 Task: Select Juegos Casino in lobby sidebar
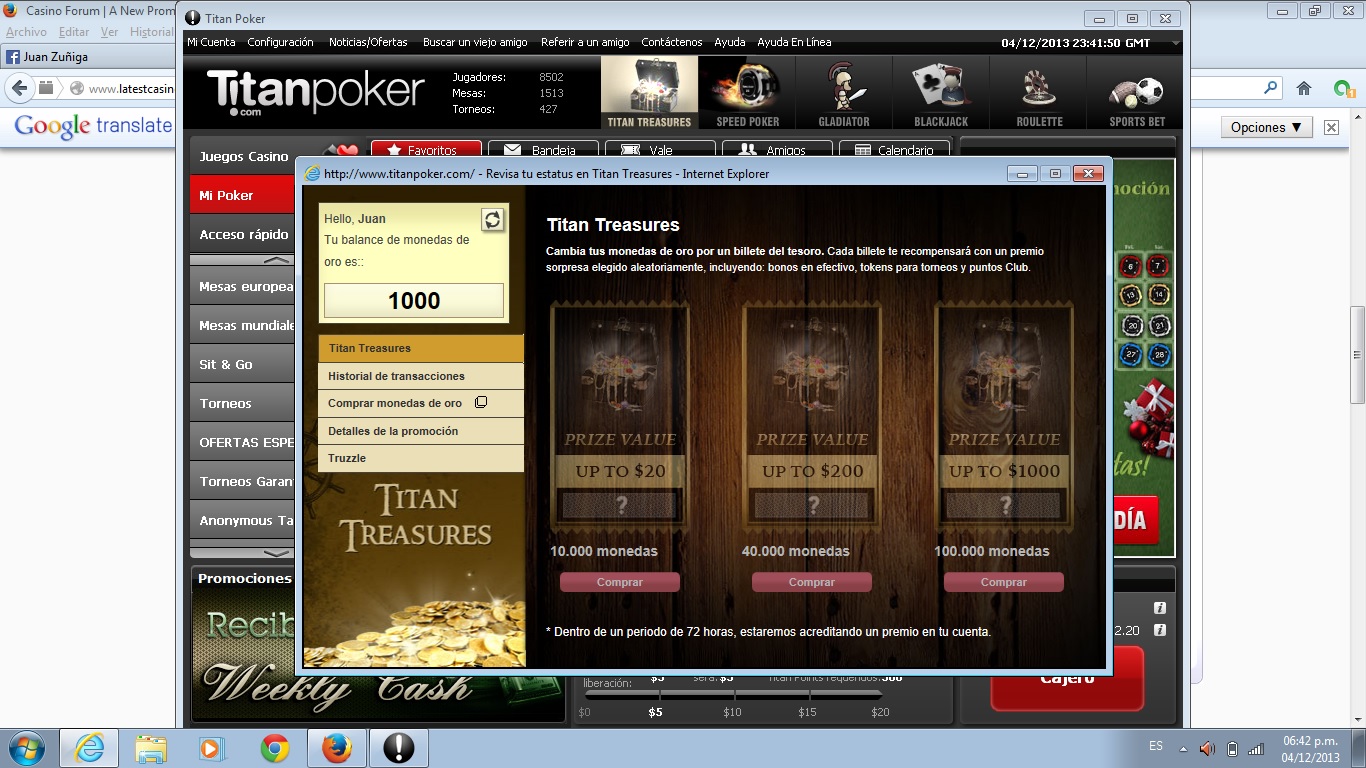242,156
